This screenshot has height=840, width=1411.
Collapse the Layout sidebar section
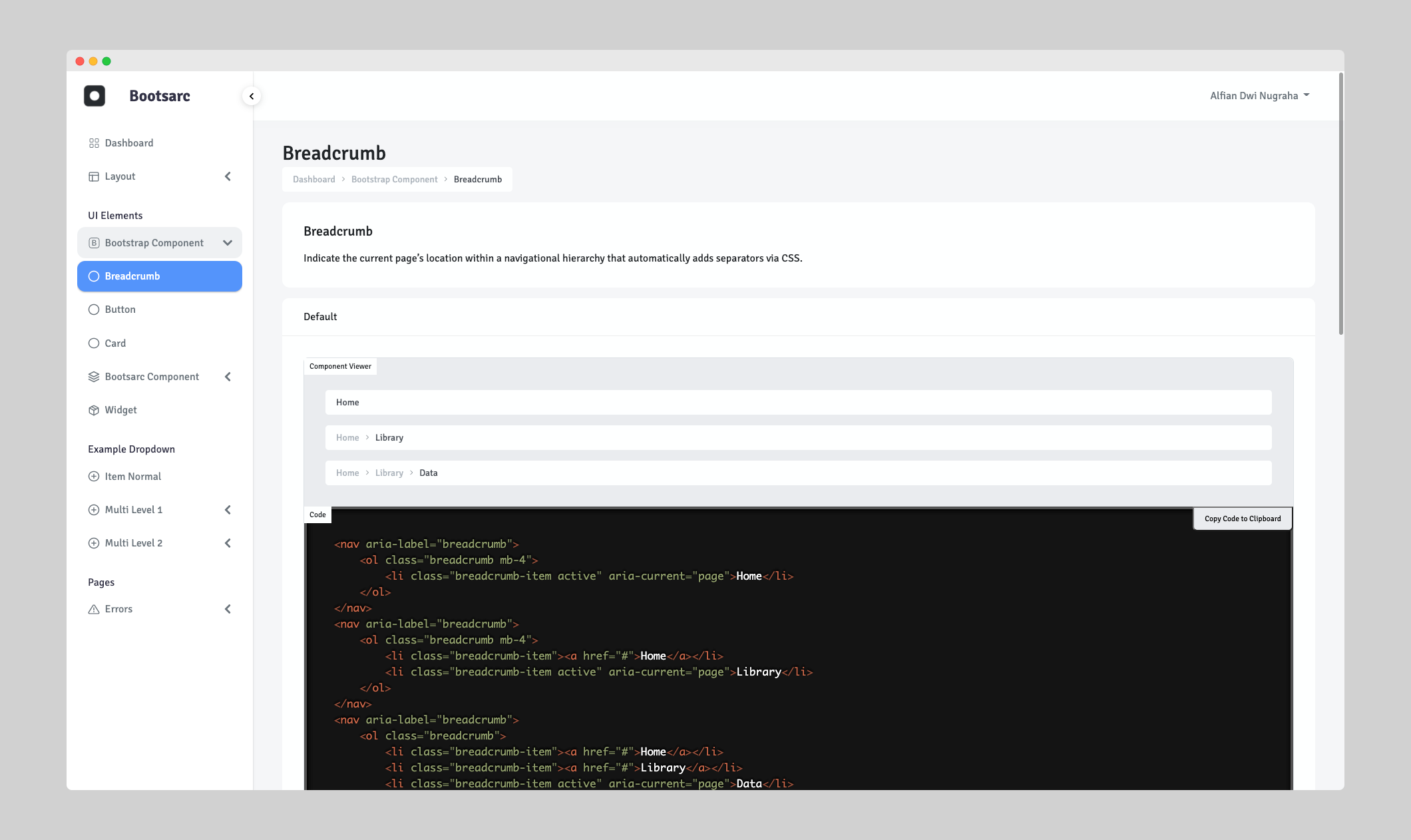click(227, 176)
